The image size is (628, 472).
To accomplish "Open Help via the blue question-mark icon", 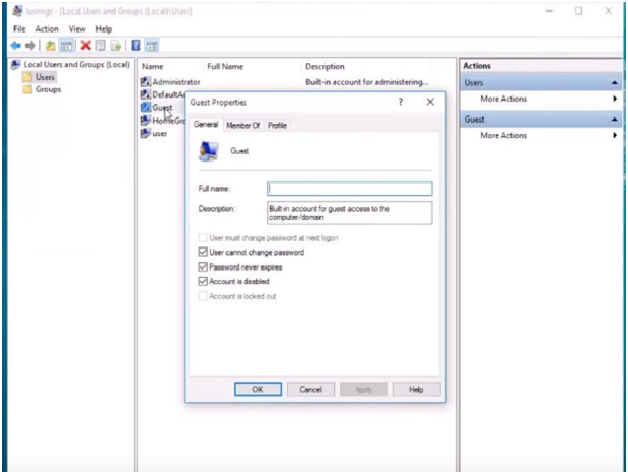I will pyautogui.click(x=136, y=46).
